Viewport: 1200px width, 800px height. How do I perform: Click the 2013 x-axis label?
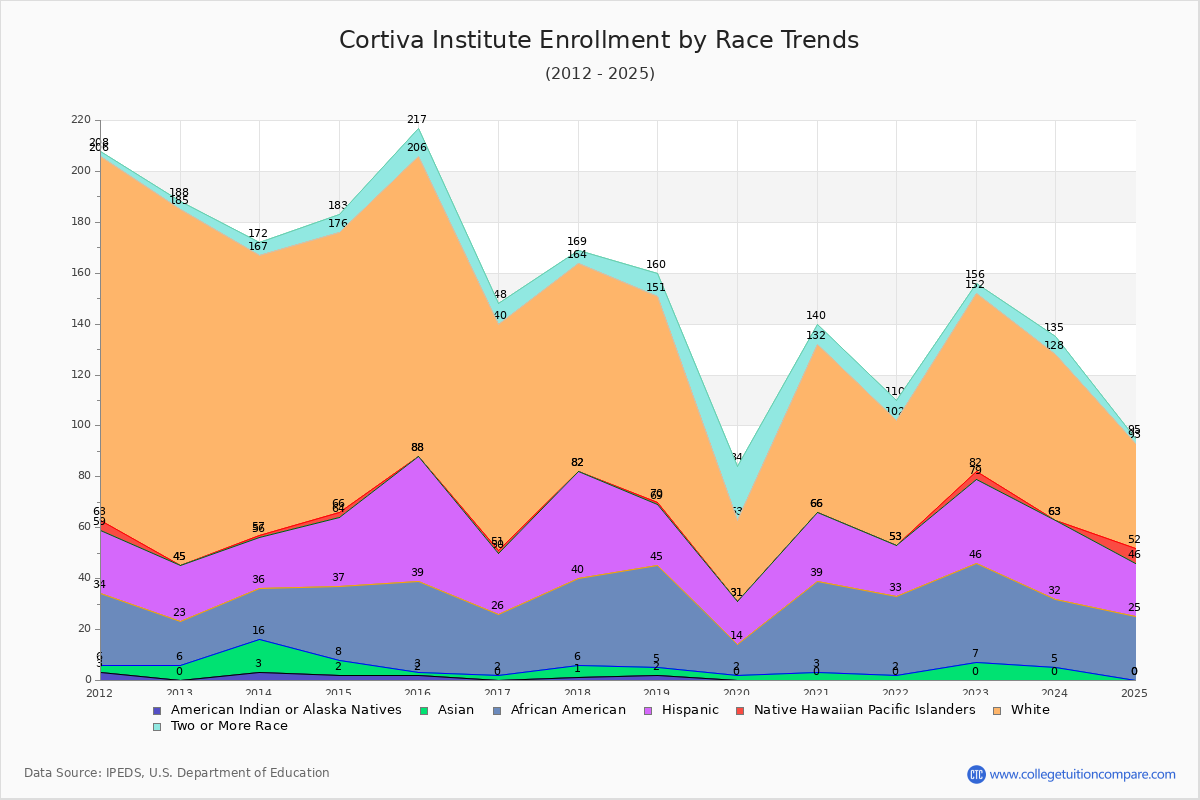[179, 693]
